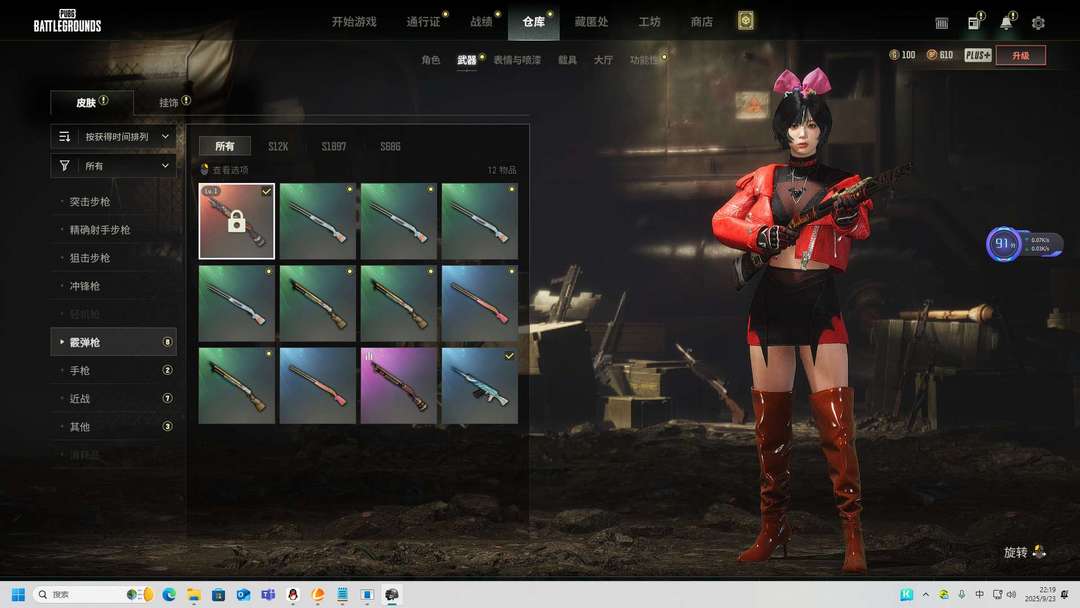Open Microsoft Store from the taskbar
The width and height of the screenshot is (1080, 608).
218,594
